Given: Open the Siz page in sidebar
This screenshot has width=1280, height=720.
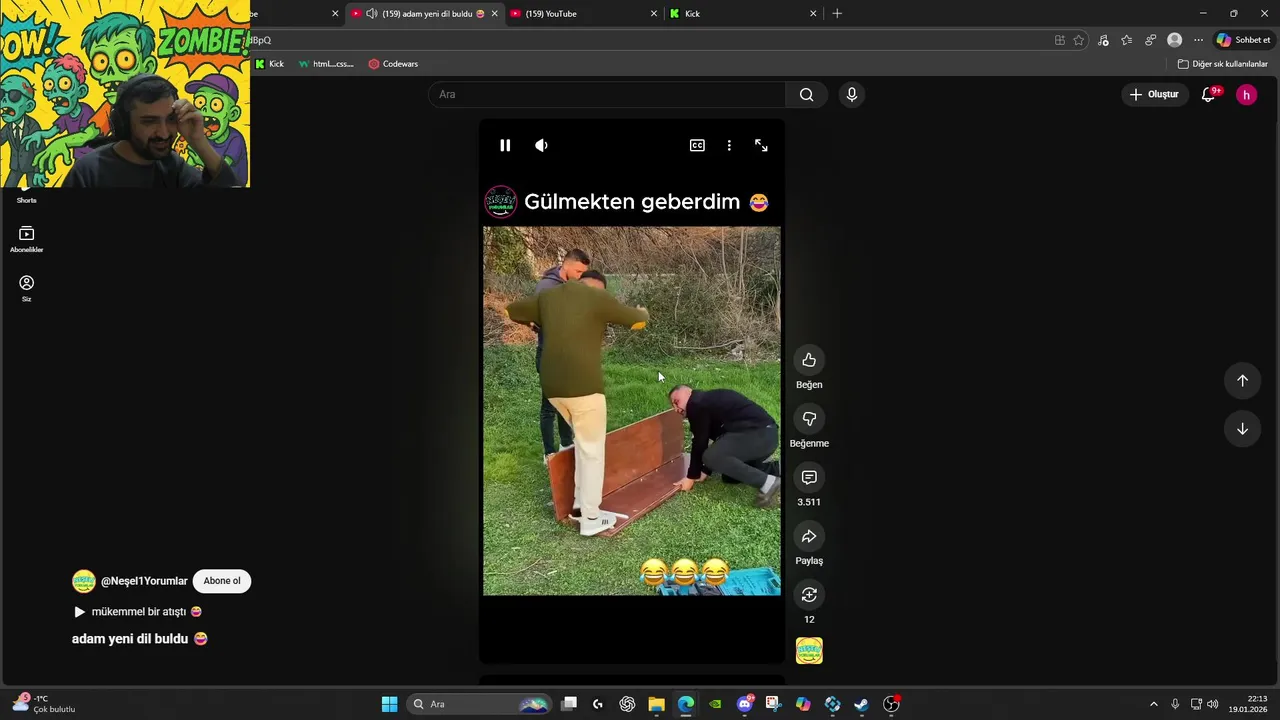Looking at the screenshot, I should click(27, 288).
